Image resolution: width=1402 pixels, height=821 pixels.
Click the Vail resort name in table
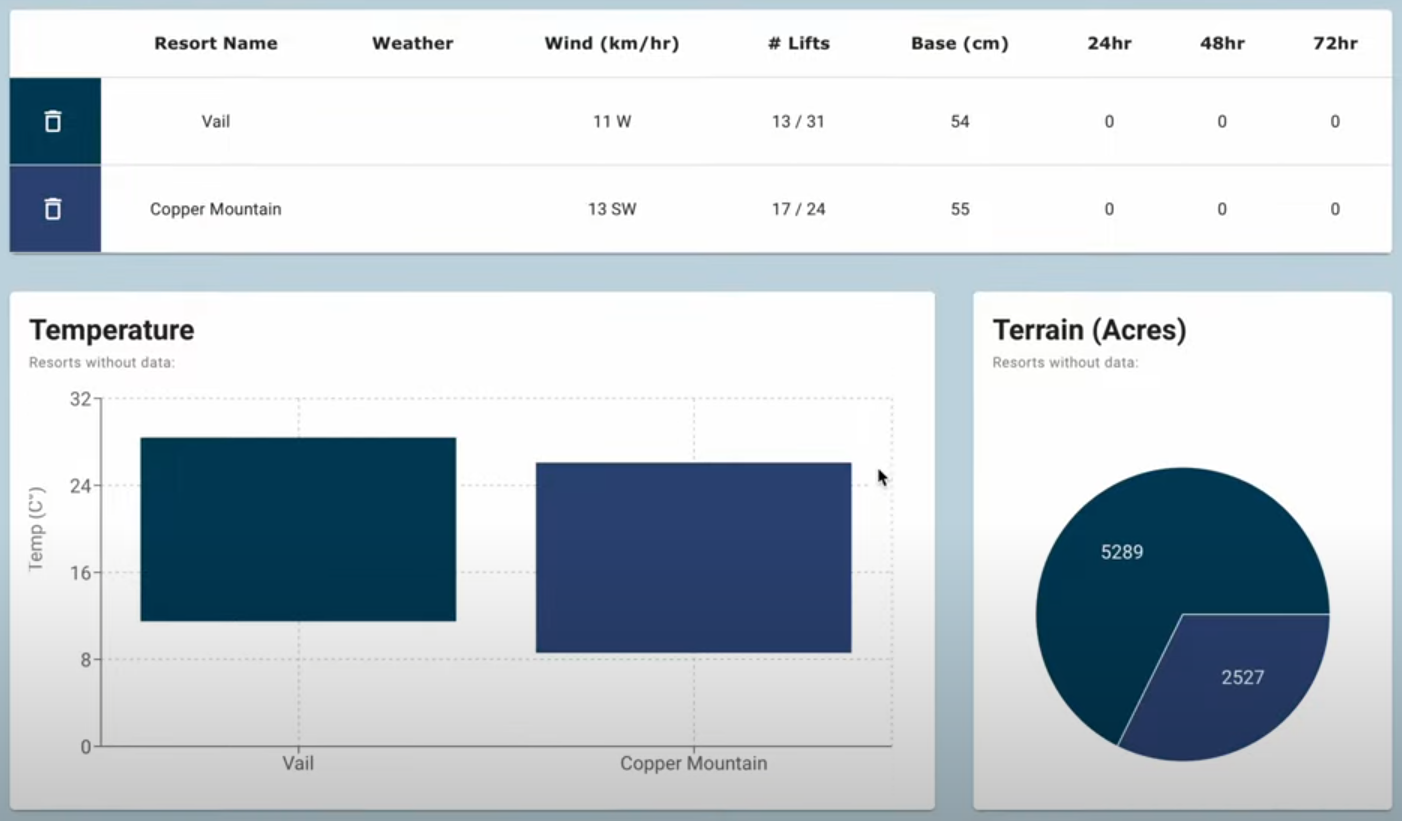(216, 121)
